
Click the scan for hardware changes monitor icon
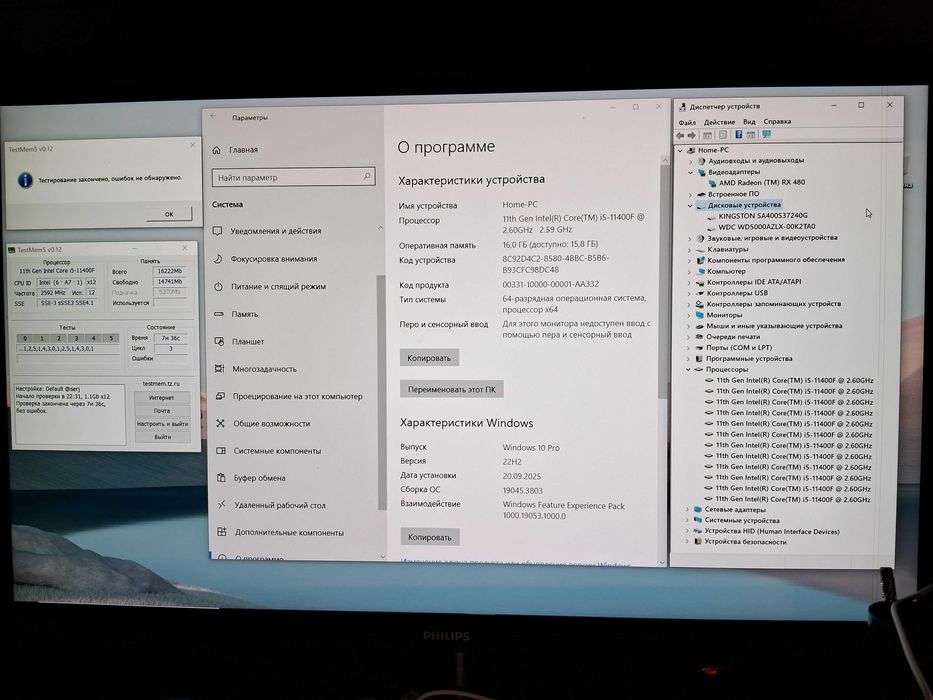pos(766,135)
